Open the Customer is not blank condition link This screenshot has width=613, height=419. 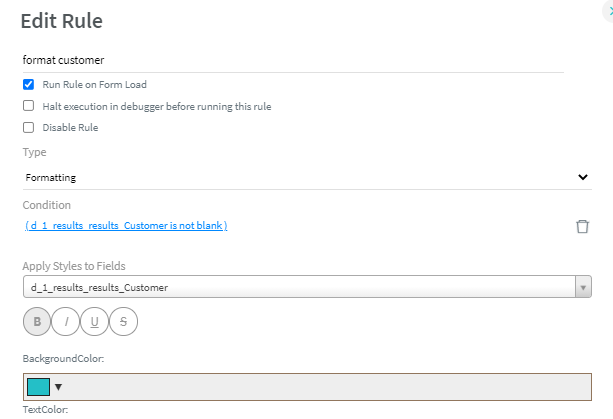tap(126, 226)
